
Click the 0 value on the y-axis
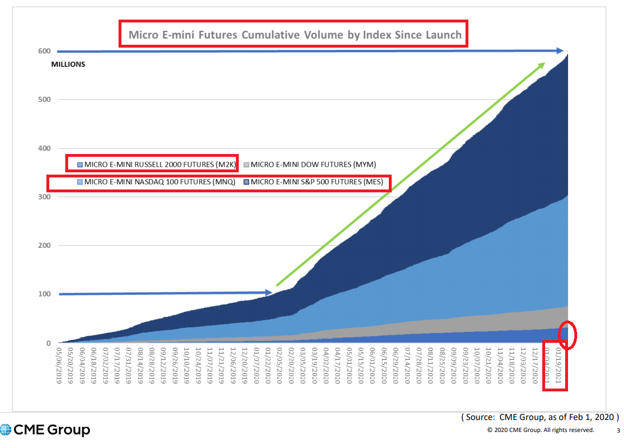pyautogui.click(x=49, y=343)
